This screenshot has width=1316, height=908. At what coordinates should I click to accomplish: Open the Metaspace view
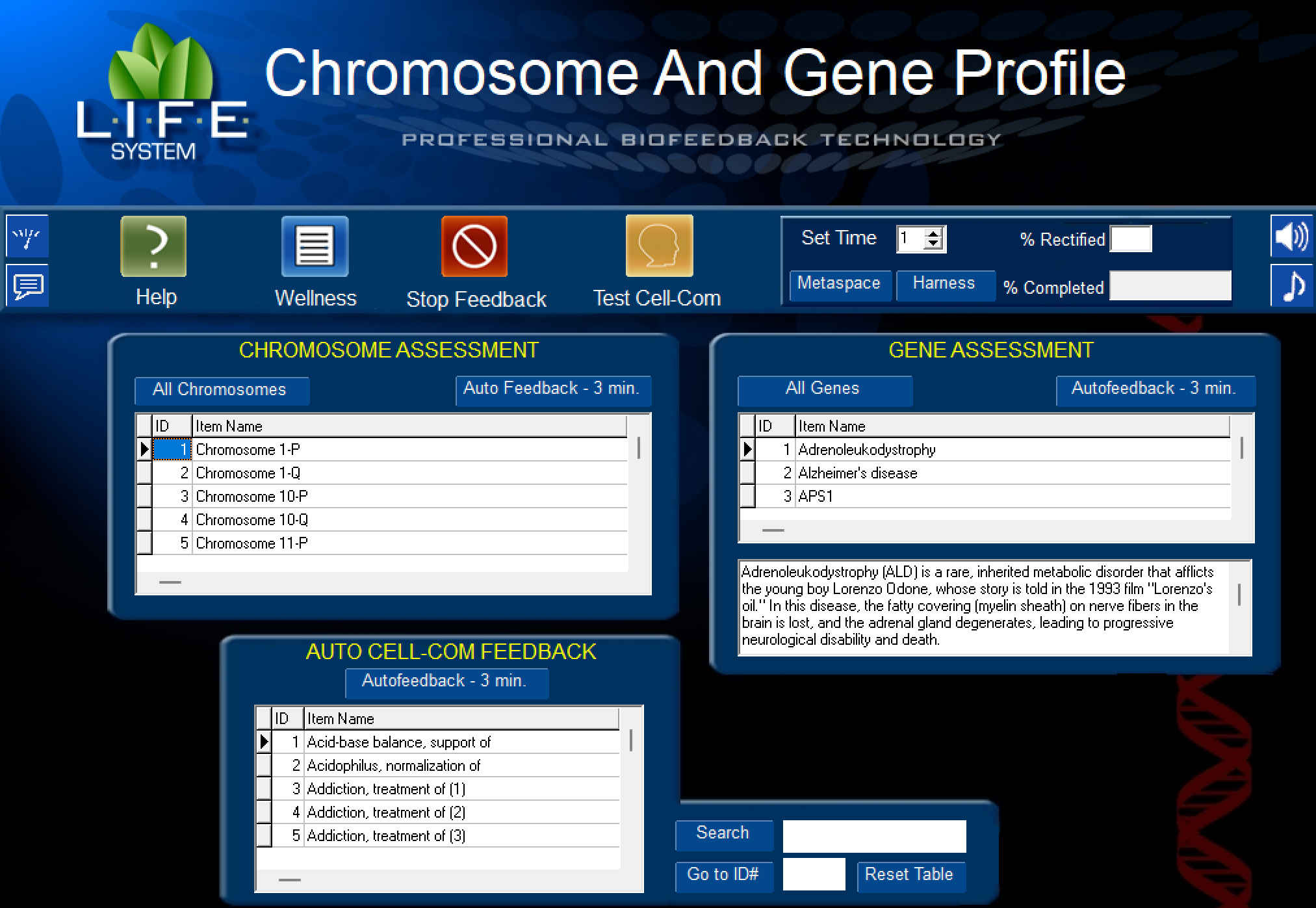click(840, 284)
